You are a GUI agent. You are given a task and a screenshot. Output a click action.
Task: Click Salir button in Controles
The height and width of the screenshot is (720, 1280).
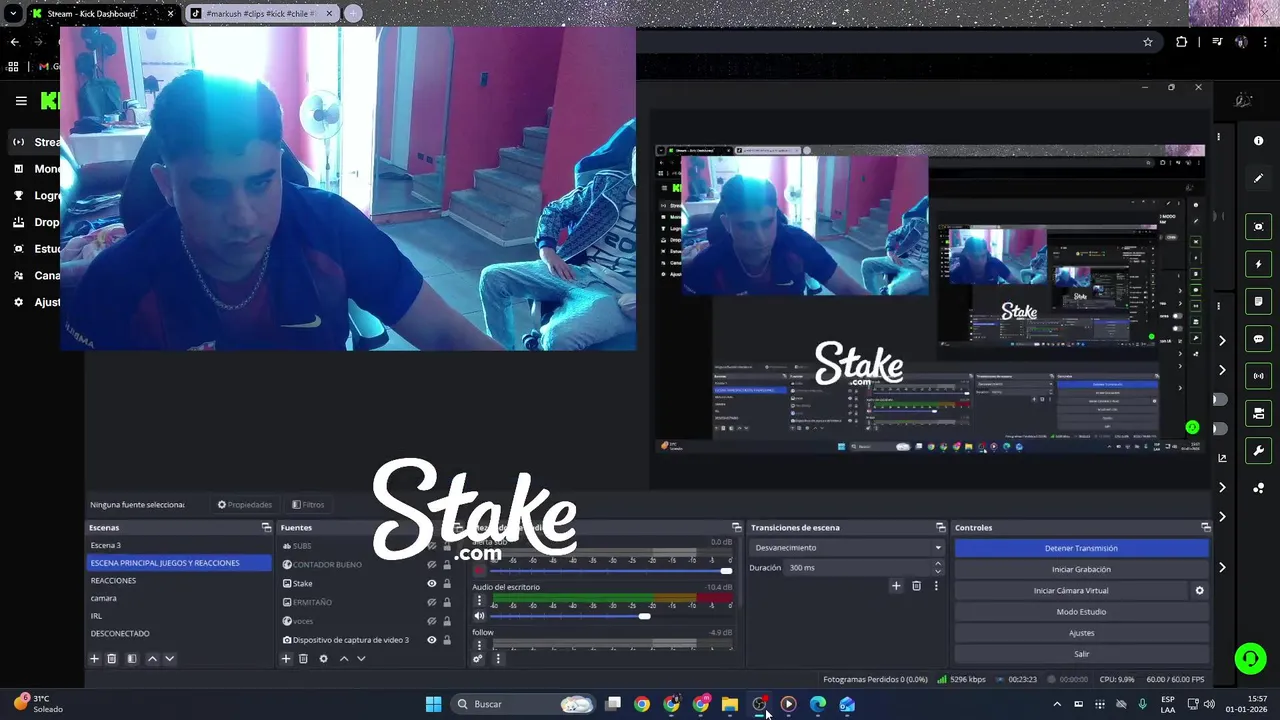[1081, 654]
